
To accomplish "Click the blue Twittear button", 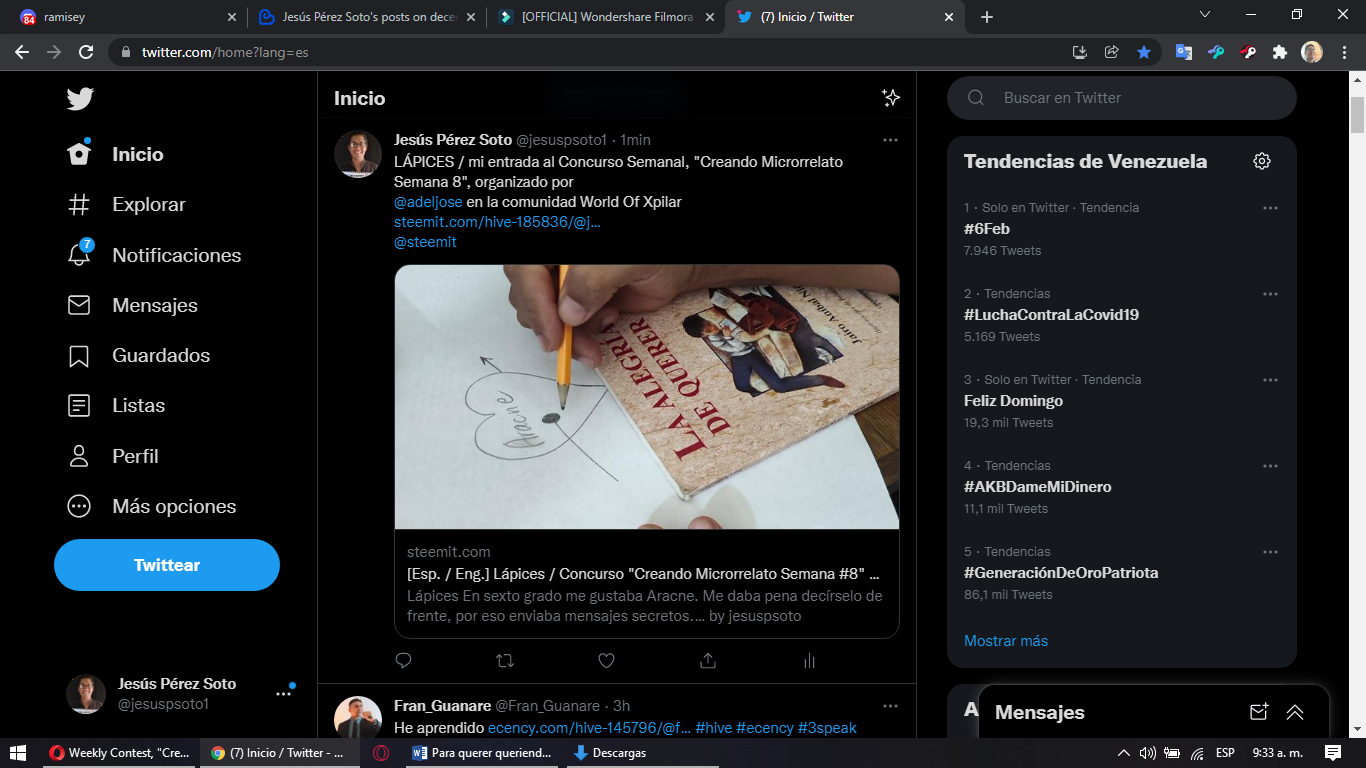I will (167, 565).
